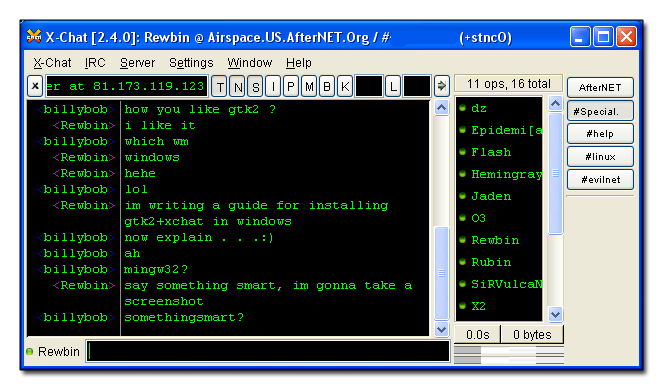Screen dimensions: 663x390
Task: Click the user list scroll down arrow
Action: point(556,314)
